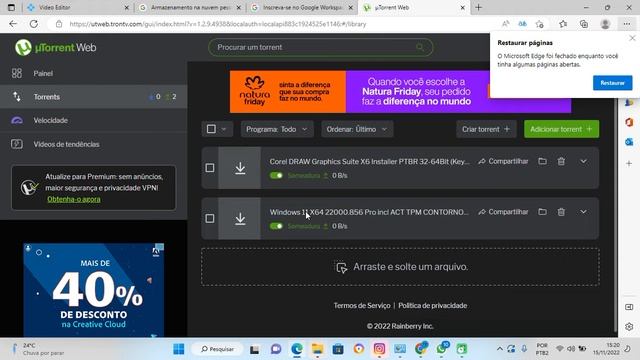Expand the Windows 11 torrent details

tap(583, 212)
